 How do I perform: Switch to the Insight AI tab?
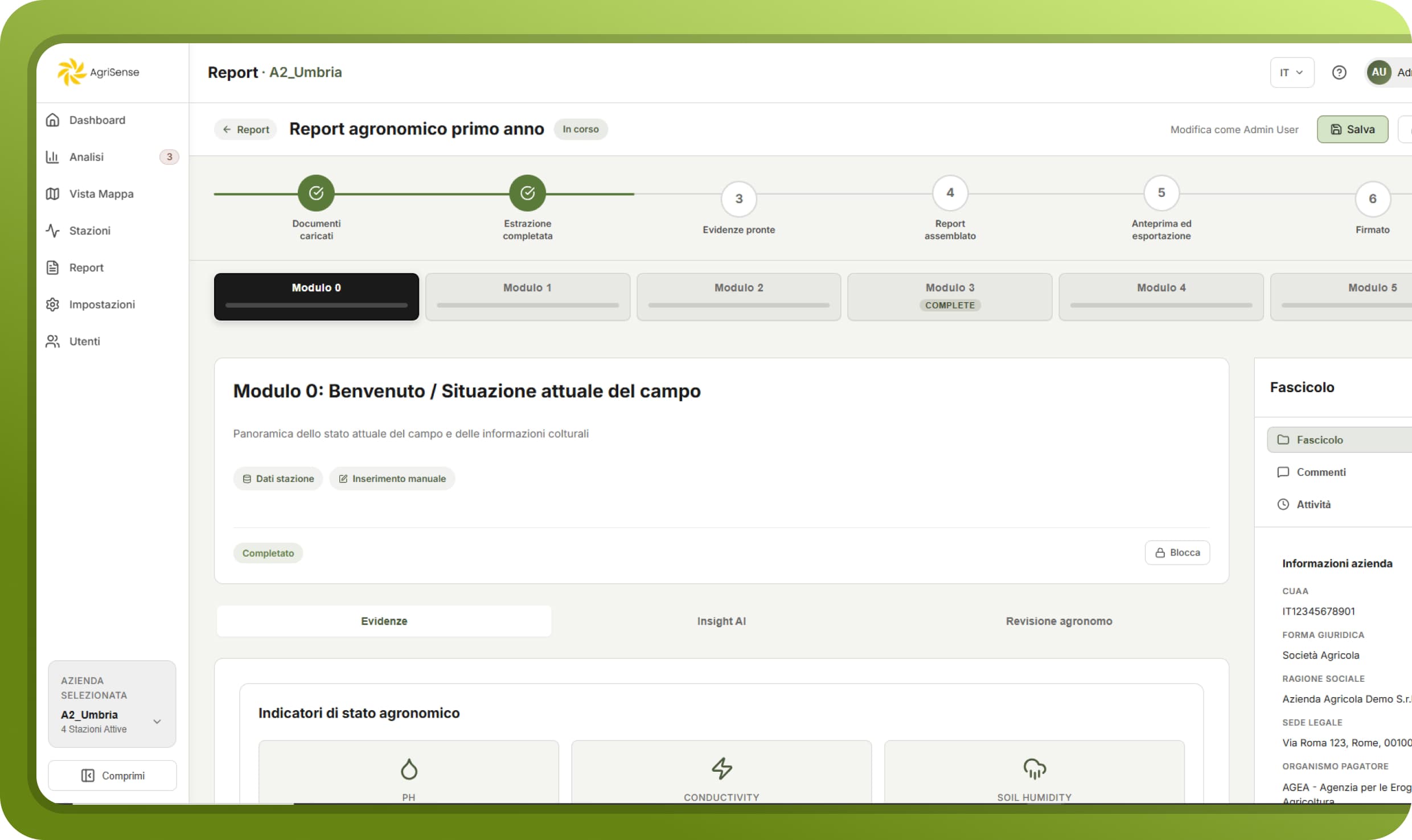pyautogui.click(x=721, y=621)
